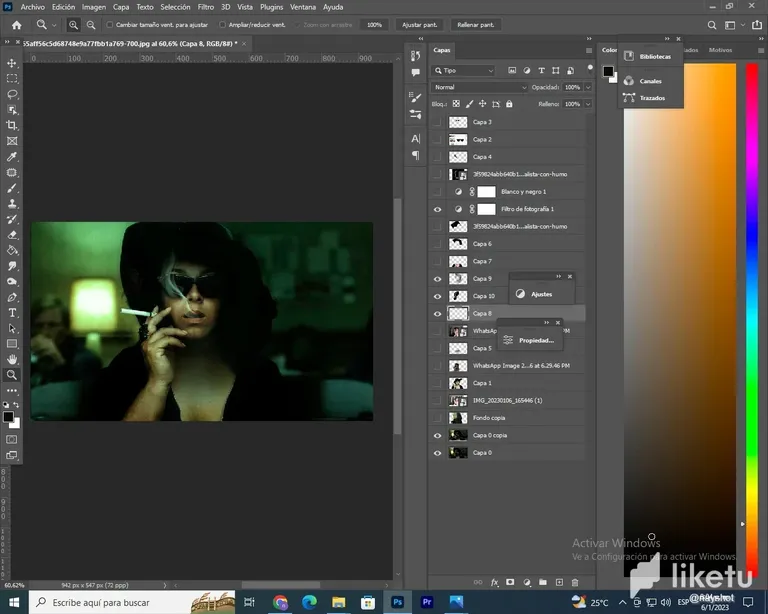
Task: Collapse the Propiedades floating panel
Action: [547, 323]
